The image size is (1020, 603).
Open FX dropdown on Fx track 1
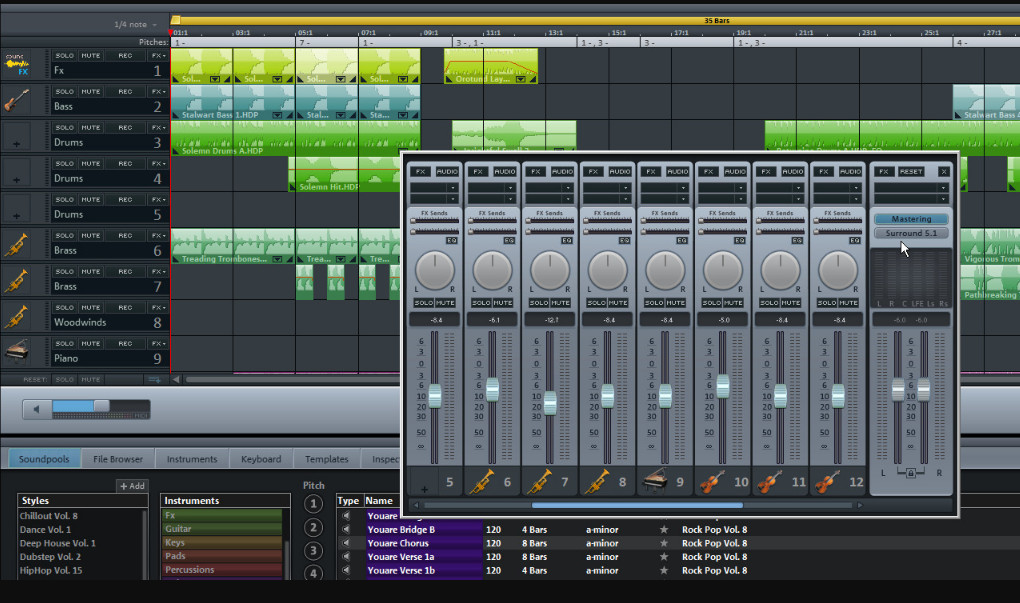click(x=158, y=56)
